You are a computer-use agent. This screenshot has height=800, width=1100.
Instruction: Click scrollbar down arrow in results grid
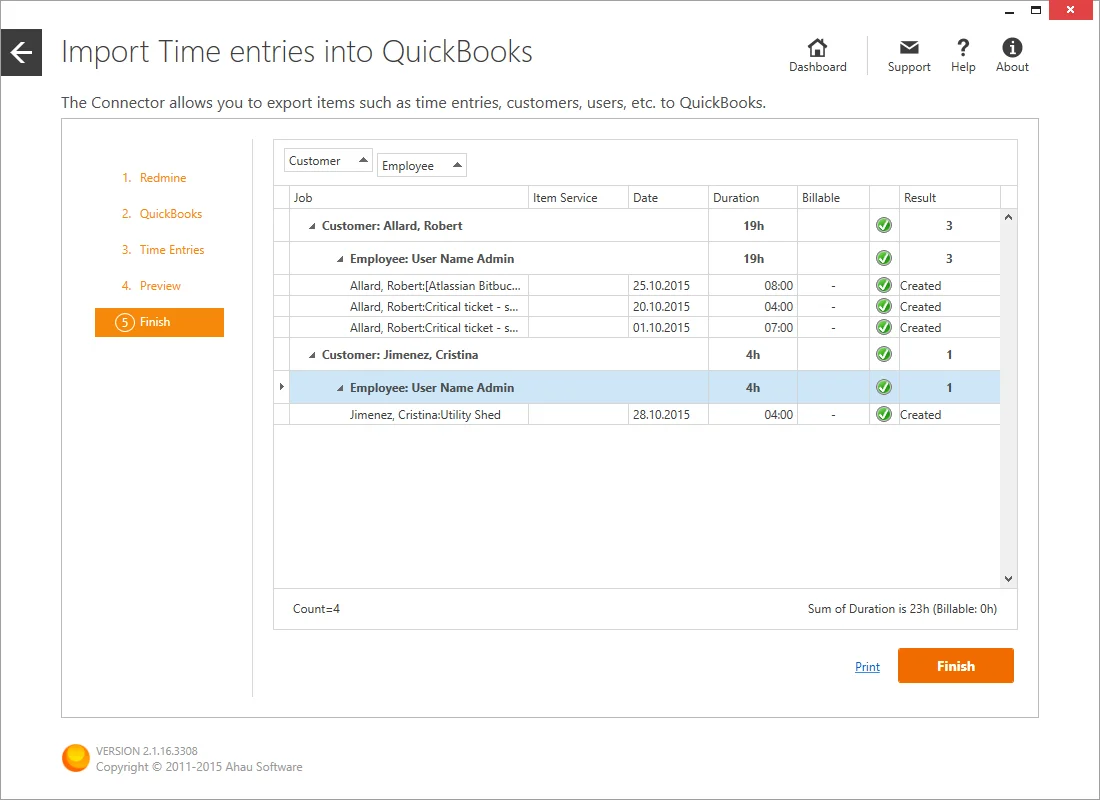point(1008,579)
